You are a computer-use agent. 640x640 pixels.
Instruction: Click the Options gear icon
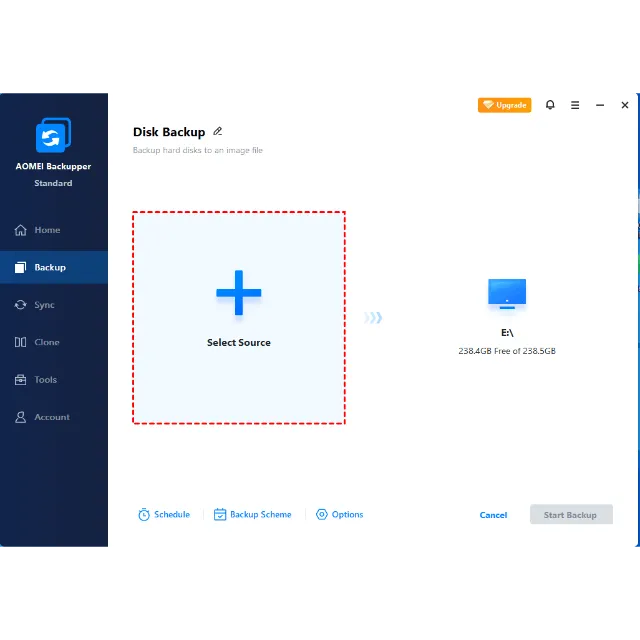tap(322, 515)
